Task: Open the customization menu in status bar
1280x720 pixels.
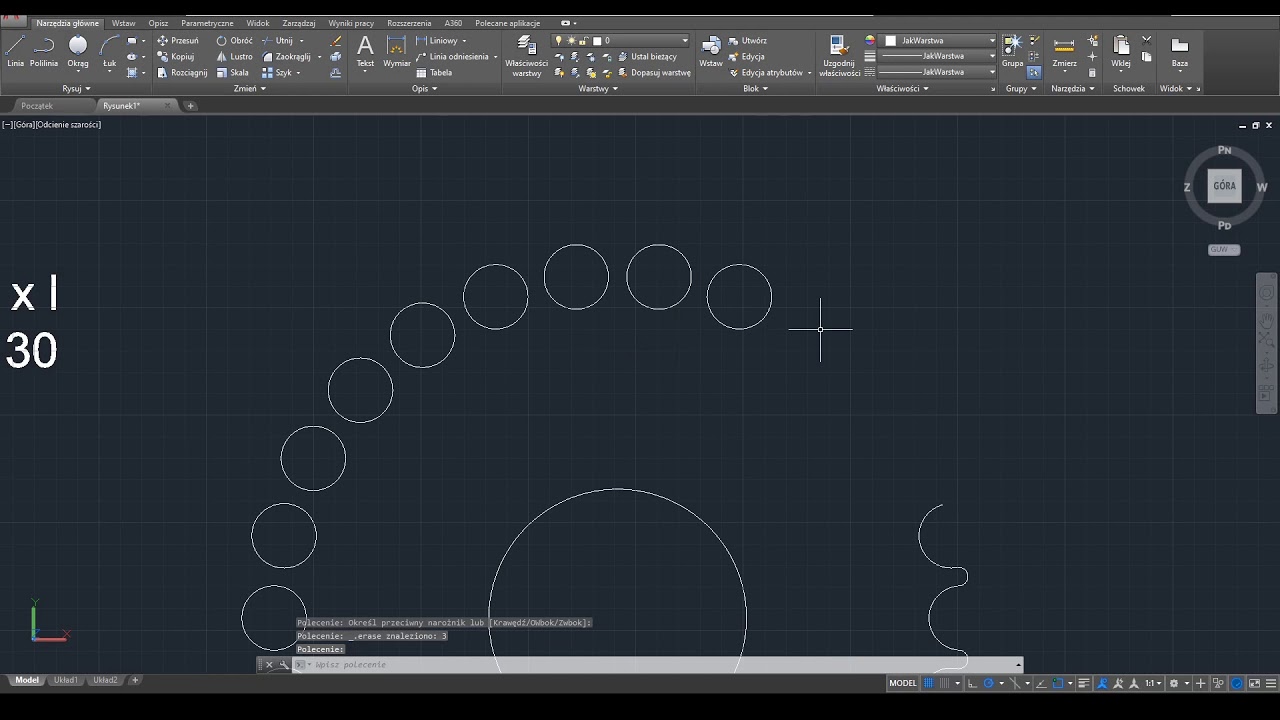Action: click(1270, 683)
